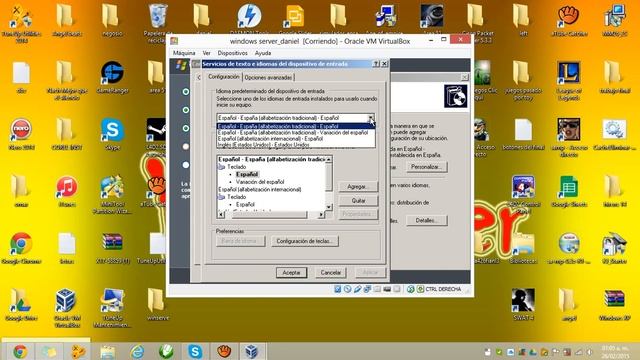Click the File Explorer taskbar icon

pyautogui.click(x=107, y=351)
